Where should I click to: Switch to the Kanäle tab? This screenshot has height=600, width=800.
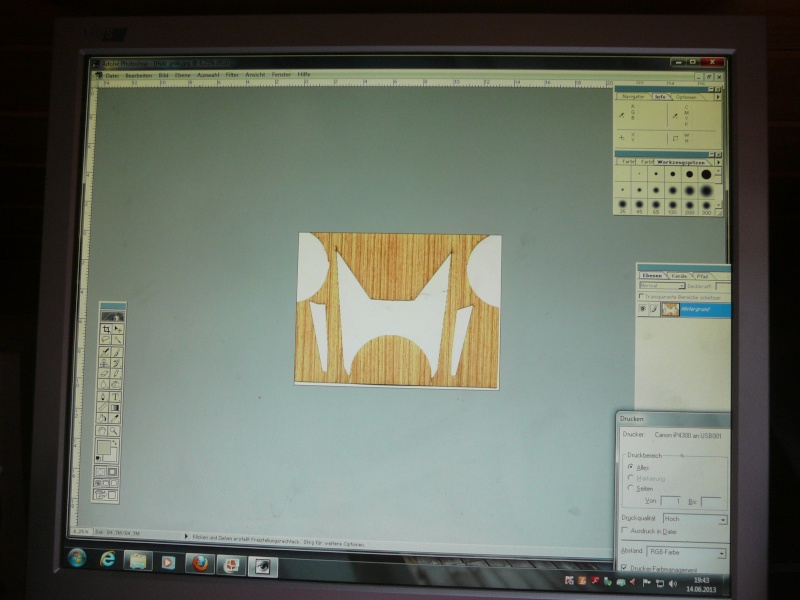tap(679, 276)
